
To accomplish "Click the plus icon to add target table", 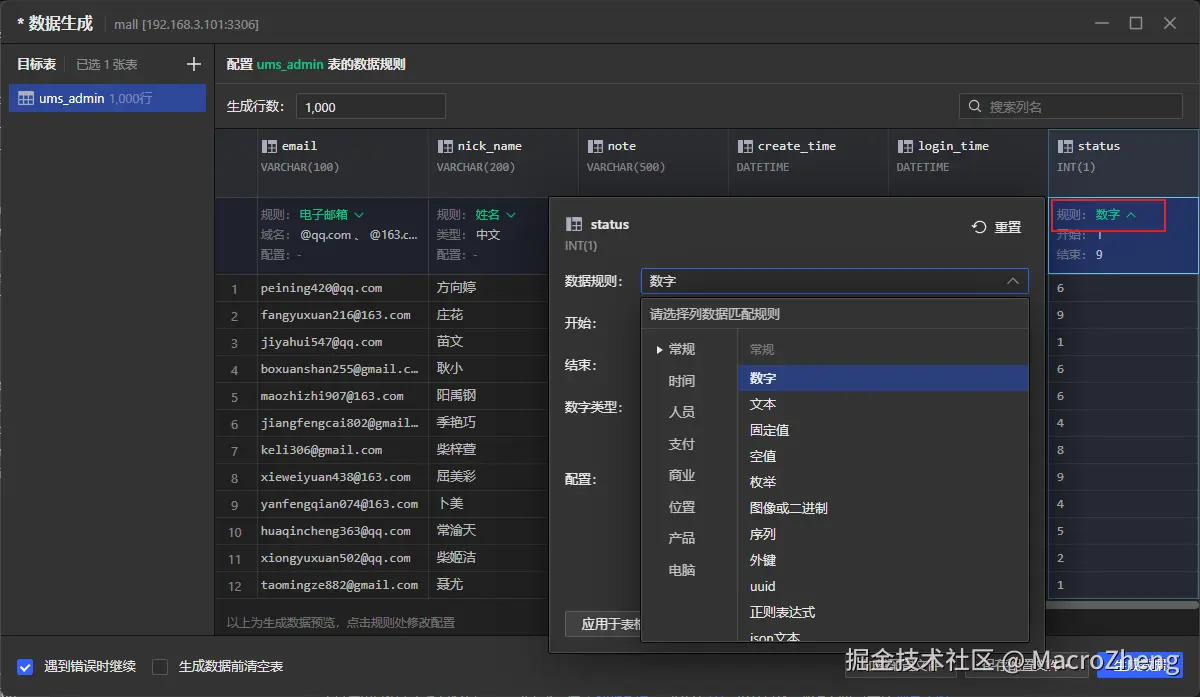I will pyautogui.click(x=194, y=65).
